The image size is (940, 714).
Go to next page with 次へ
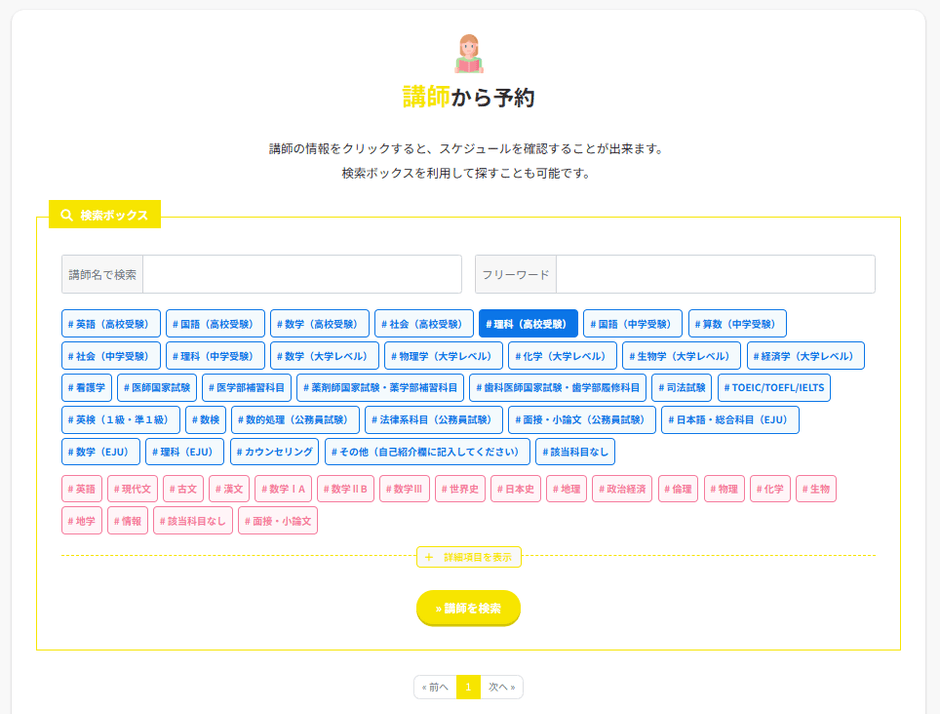tap(502, 688)
